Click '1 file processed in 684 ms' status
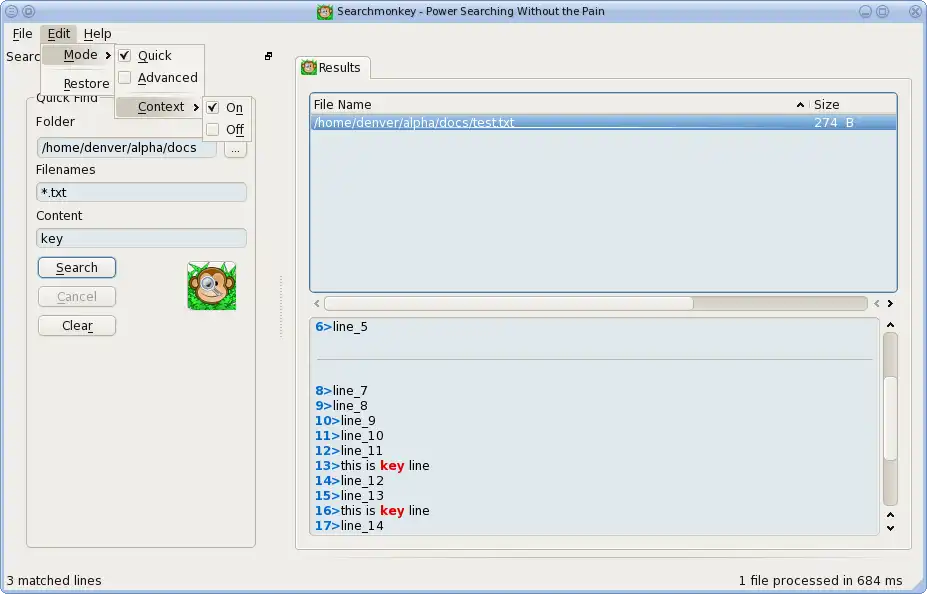The image size is (927, 594). 821,580
